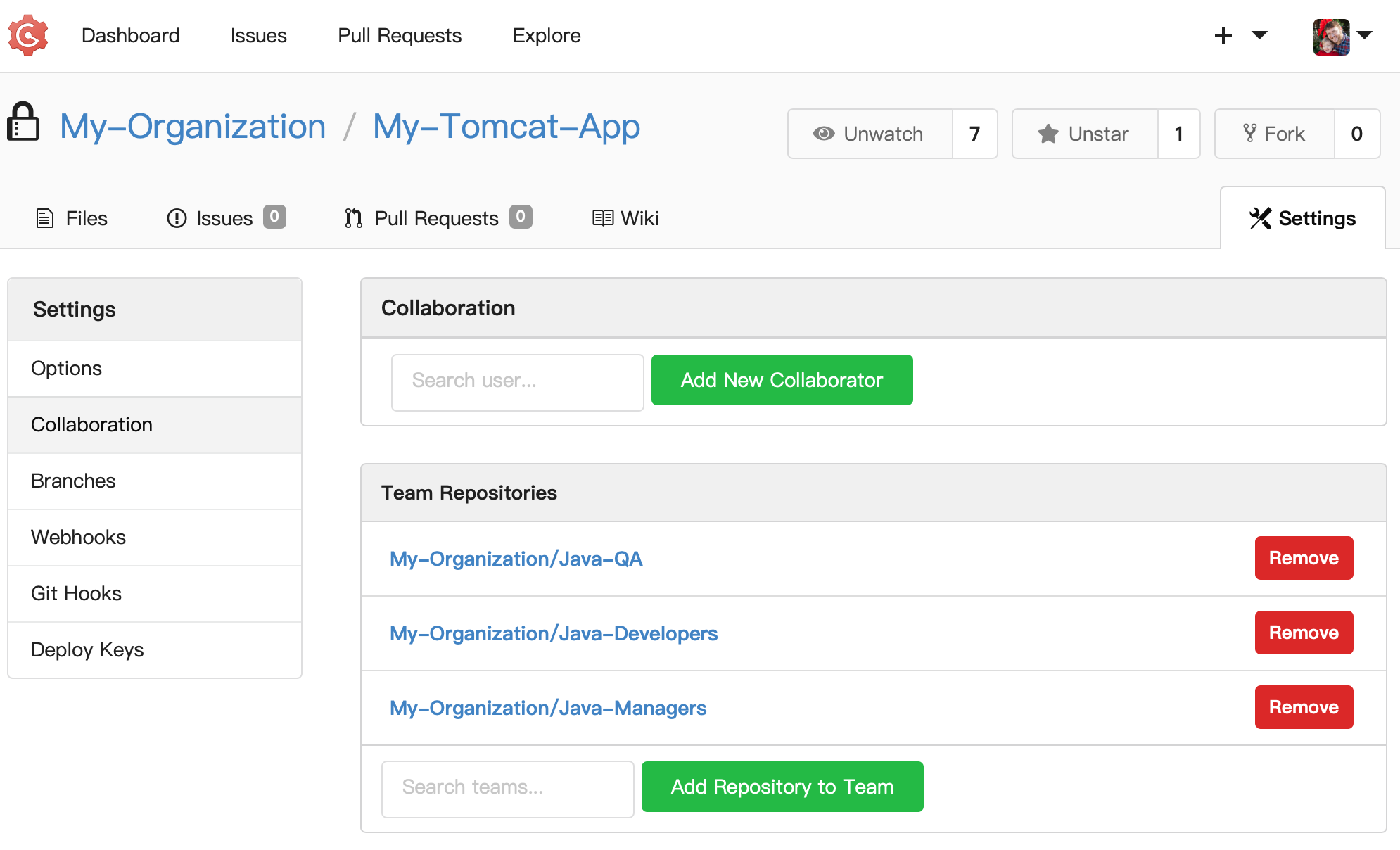Click the Gitea logo

click(x=28, y=35)
